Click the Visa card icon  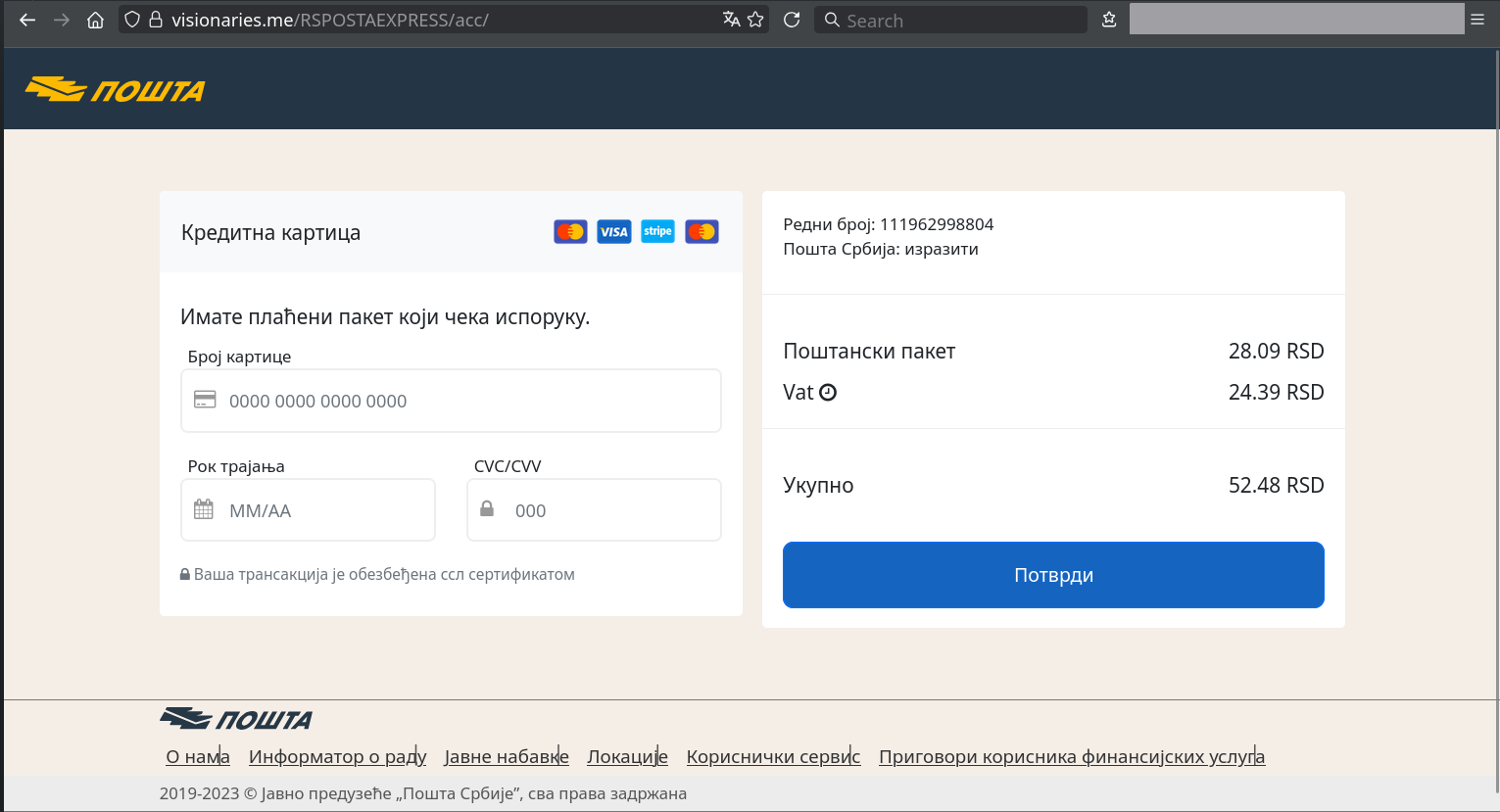(614, 232)
